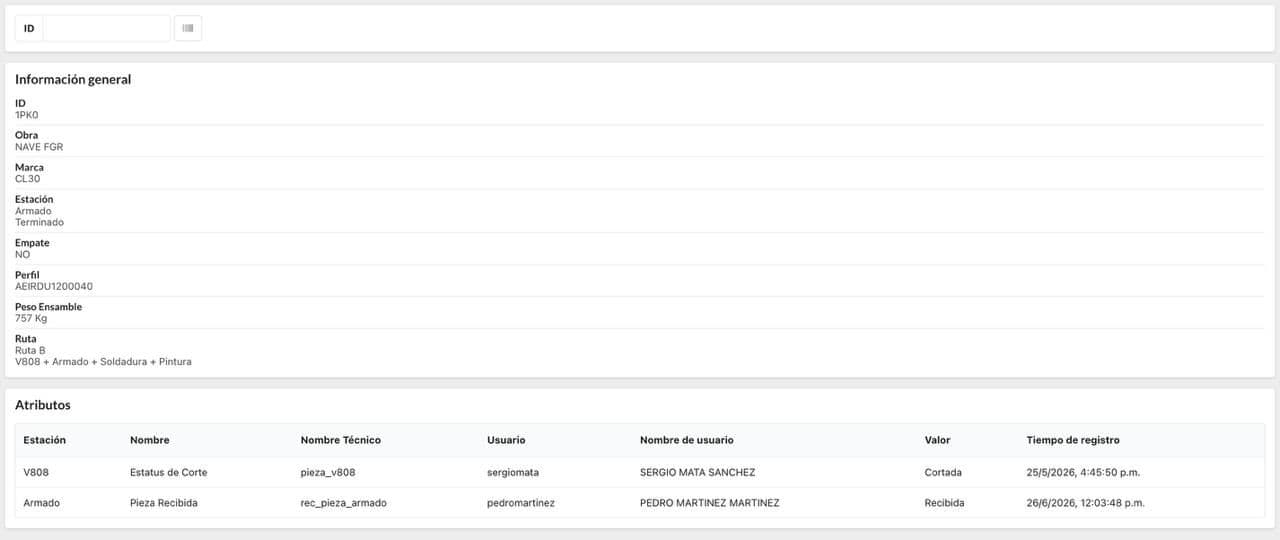Click the Empate field label
1280x540 pixels.
coord(32,243)
